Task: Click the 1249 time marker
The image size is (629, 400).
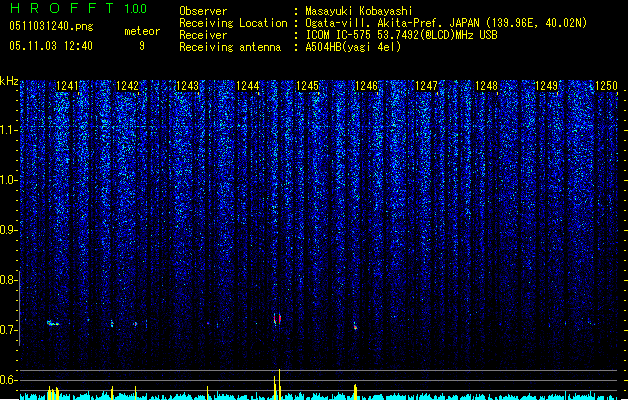Action: click(546, 86)
